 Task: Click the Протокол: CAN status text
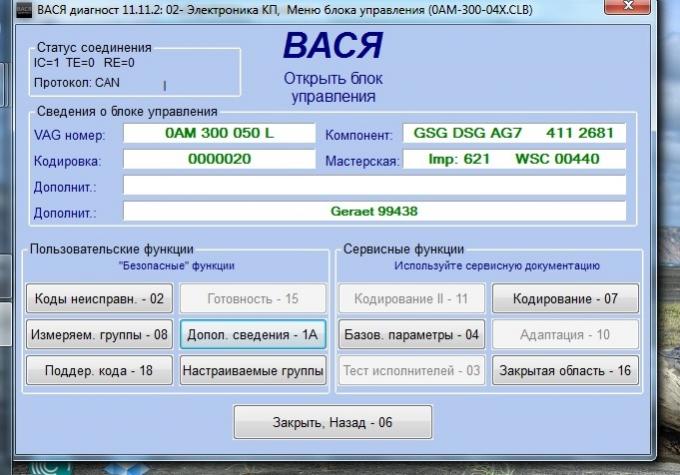pos(77,82)
